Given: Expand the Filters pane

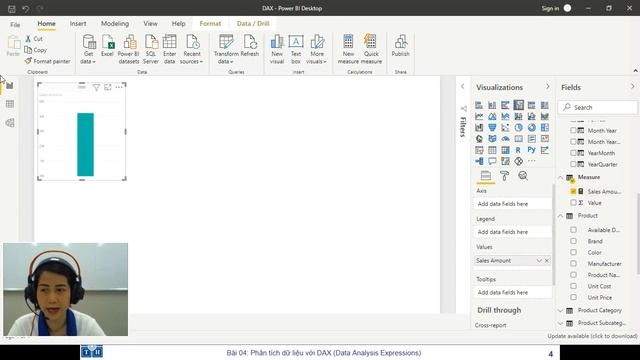Looking at the screenshot, I should pyautogui.click(x=462, y=87).
